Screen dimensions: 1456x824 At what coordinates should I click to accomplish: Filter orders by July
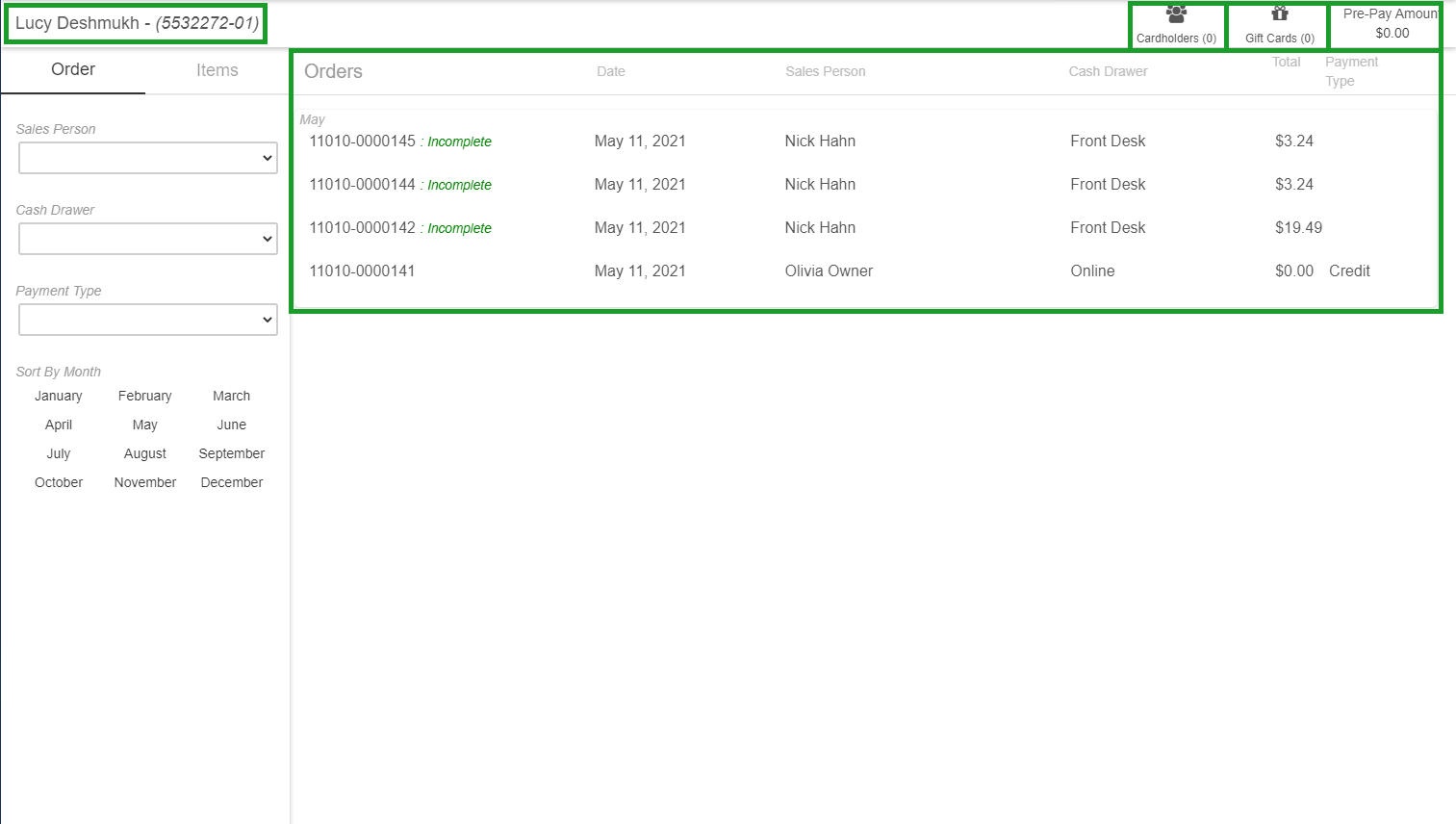(x=59, y=453)
